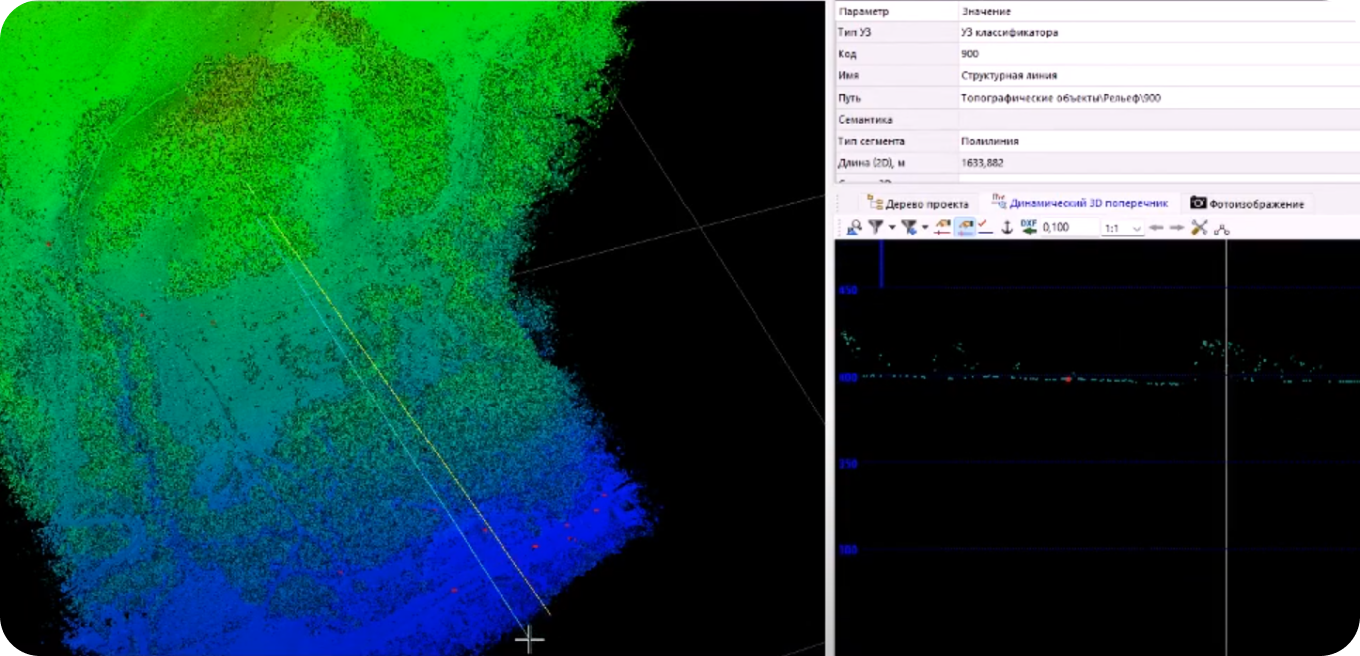Click the red point in the cross-section profile

click(x=1069, y=379)
